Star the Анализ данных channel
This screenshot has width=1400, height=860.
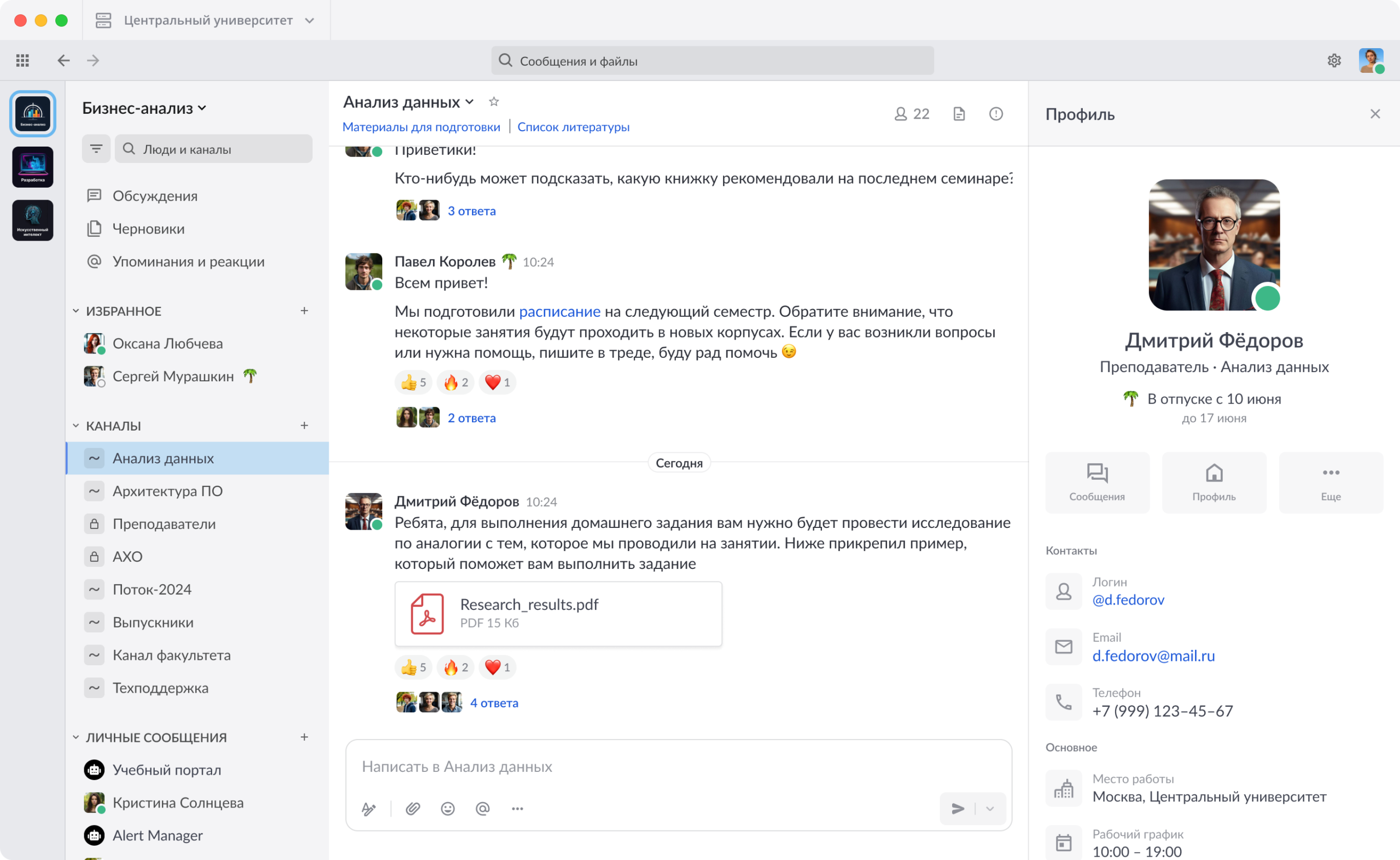[493, 102]
